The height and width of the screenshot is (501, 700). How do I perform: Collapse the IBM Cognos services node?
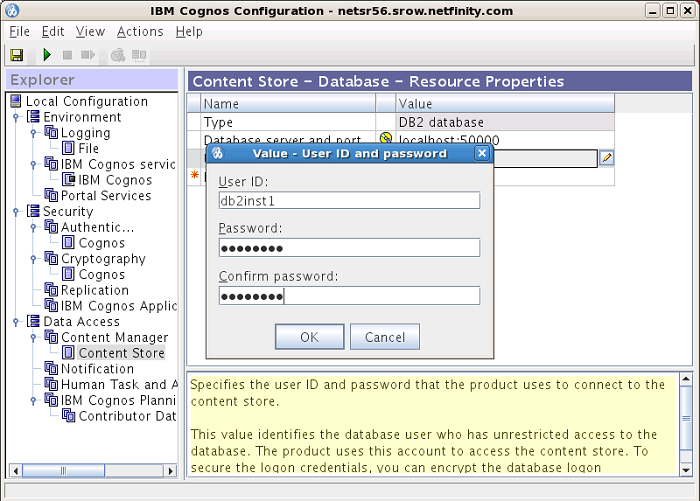click(x=33, y=164)
